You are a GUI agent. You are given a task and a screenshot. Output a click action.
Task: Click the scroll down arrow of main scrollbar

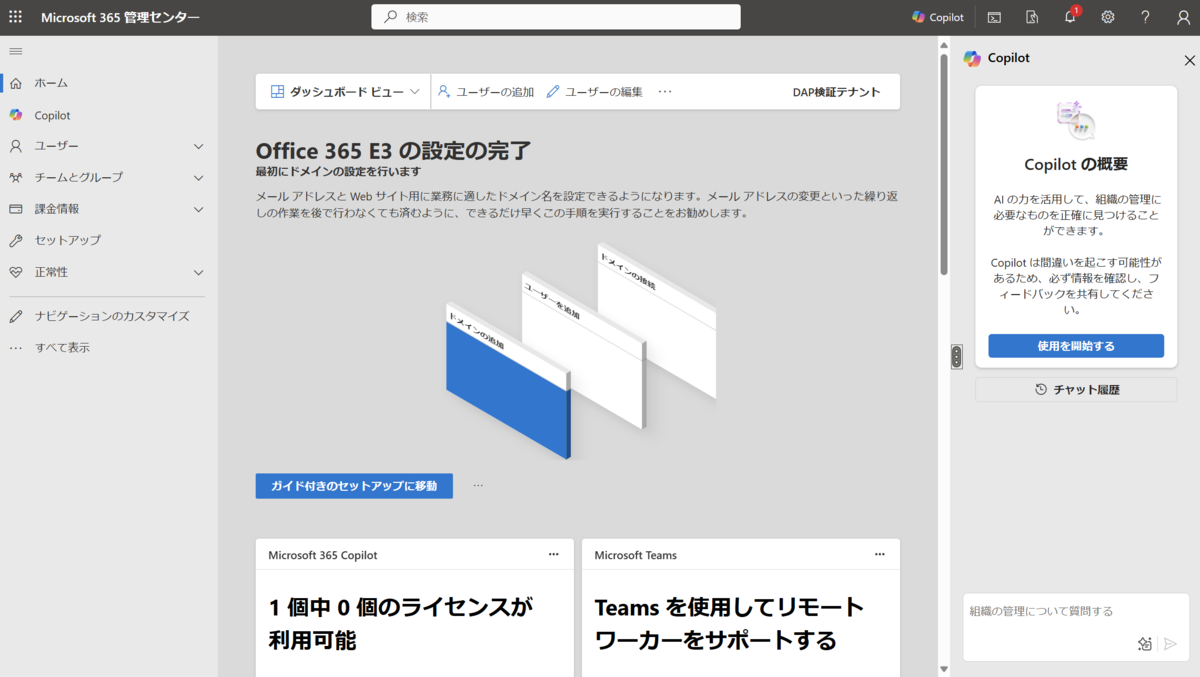944,669
